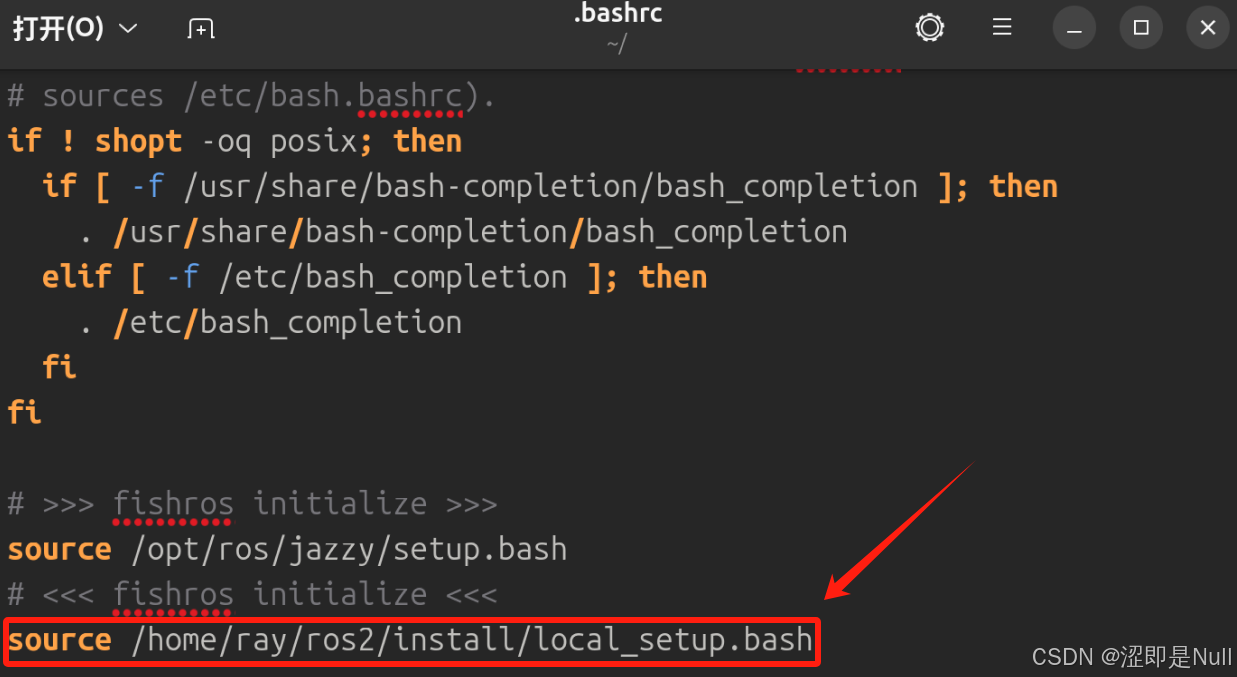Click the 'source /opt/ros/jazzy/setup.bash' line
Screen dimensions: 1237x677
pyautogui.click(x=287, y=549)
